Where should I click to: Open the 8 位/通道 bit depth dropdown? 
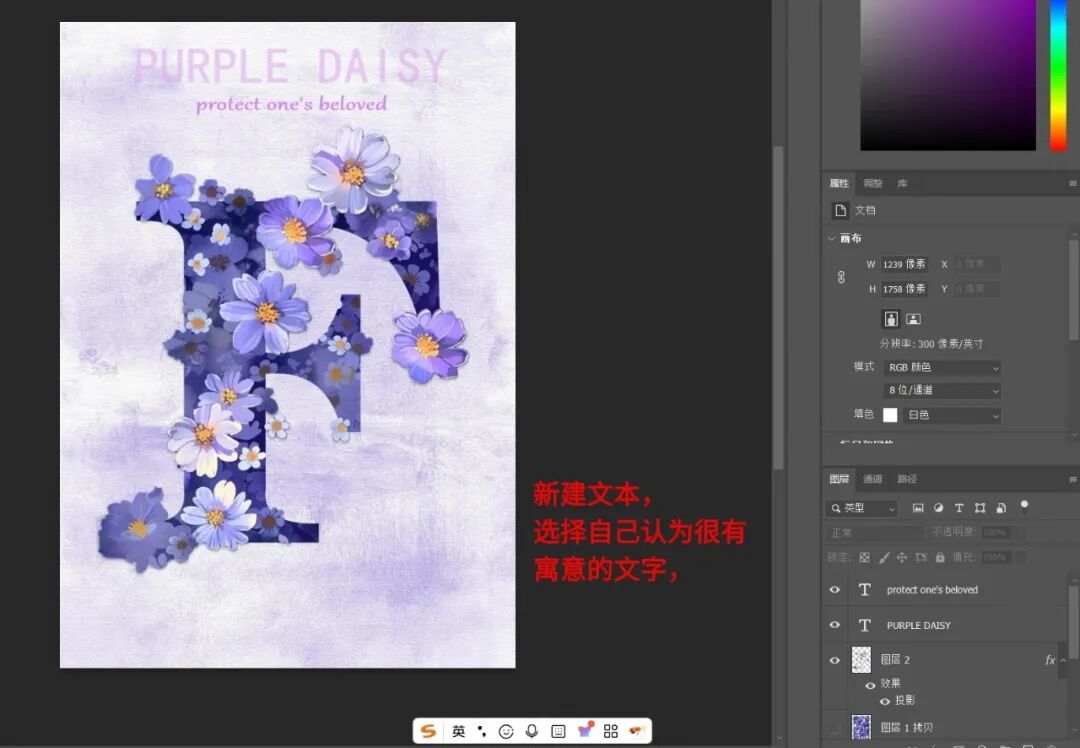tap(942, 391)
